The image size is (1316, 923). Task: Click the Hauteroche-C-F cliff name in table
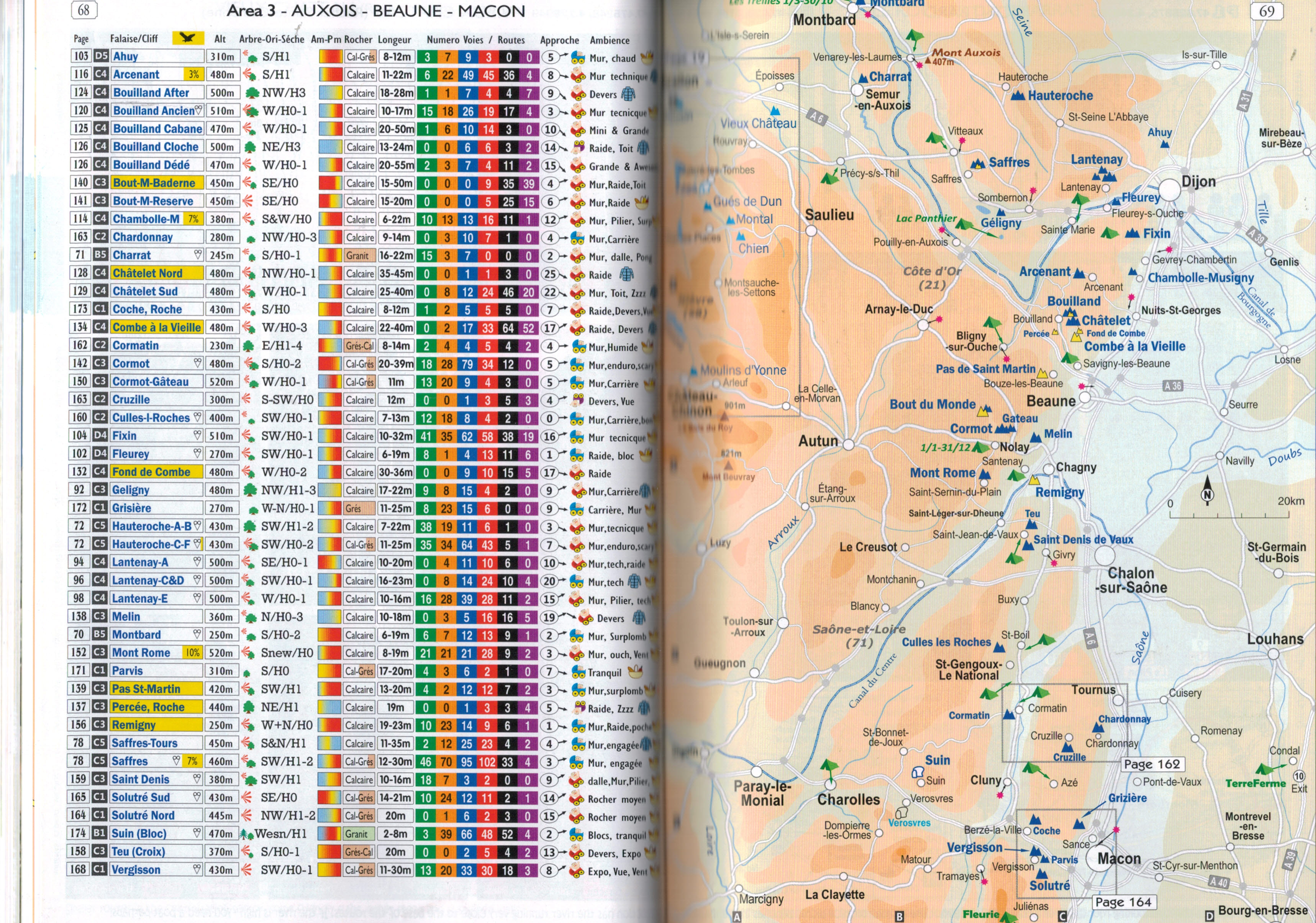(x=151, y=544)
